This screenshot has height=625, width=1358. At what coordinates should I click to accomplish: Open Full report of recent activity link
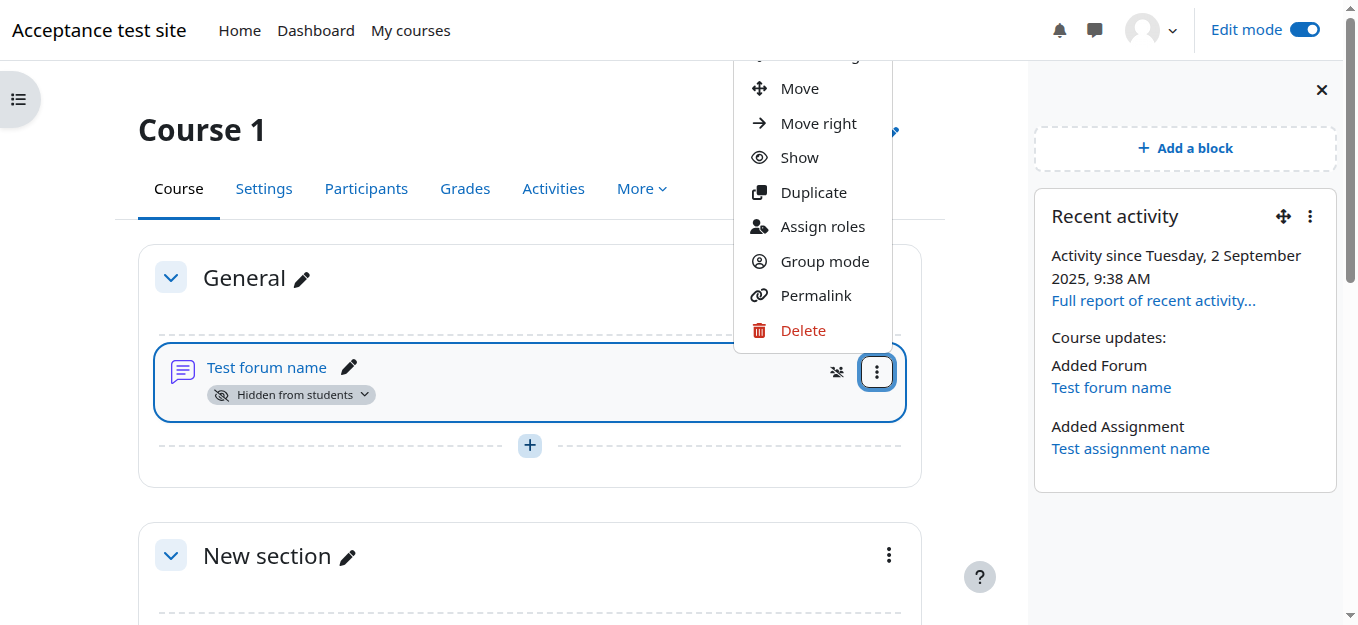point(1153,301)
